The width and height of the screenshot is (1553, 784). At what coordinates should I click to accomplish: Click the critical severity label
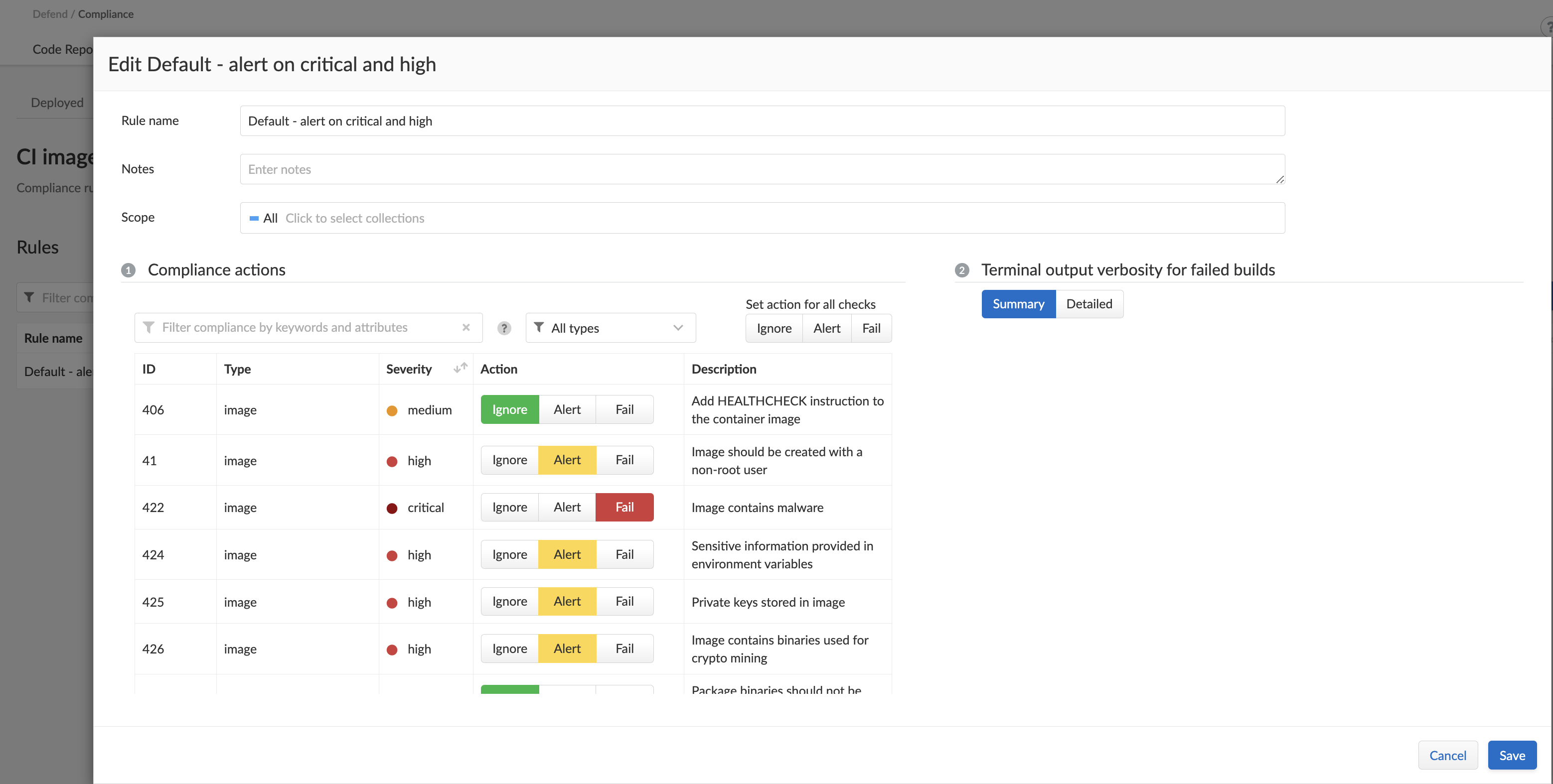tap(426, 508)
